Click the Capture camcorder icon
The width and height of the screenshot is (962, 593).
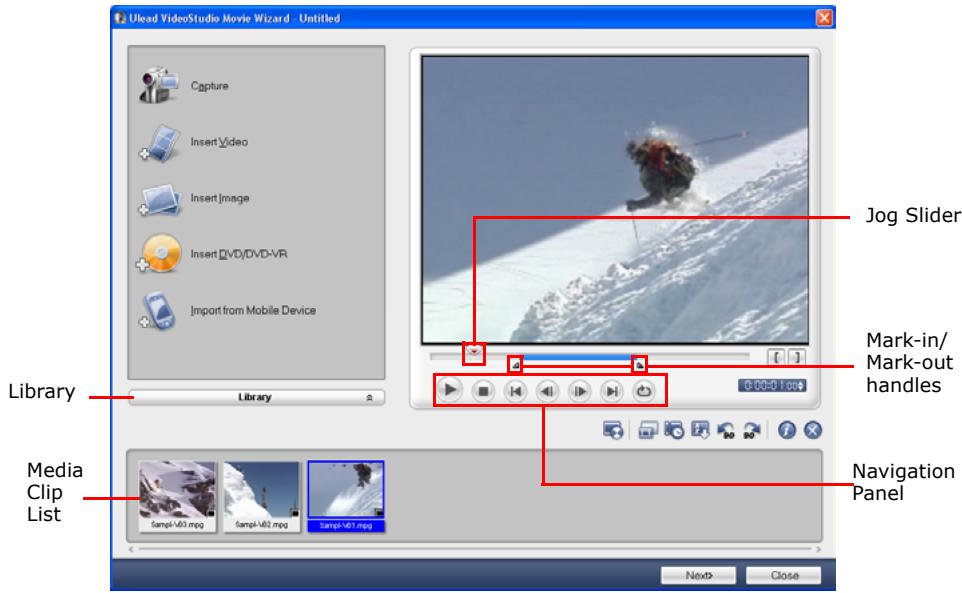point(159,85)
